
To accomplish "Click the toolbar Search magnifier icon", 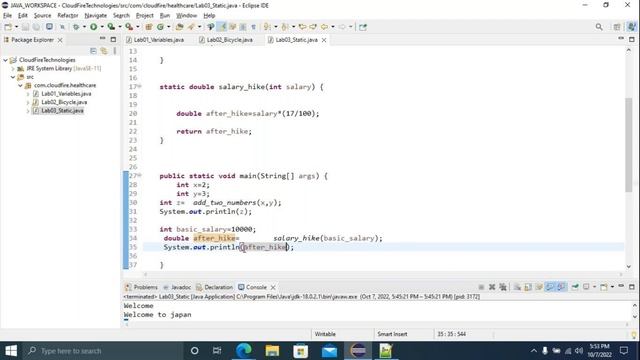I will pyautogui.click(x=599, y=27).
